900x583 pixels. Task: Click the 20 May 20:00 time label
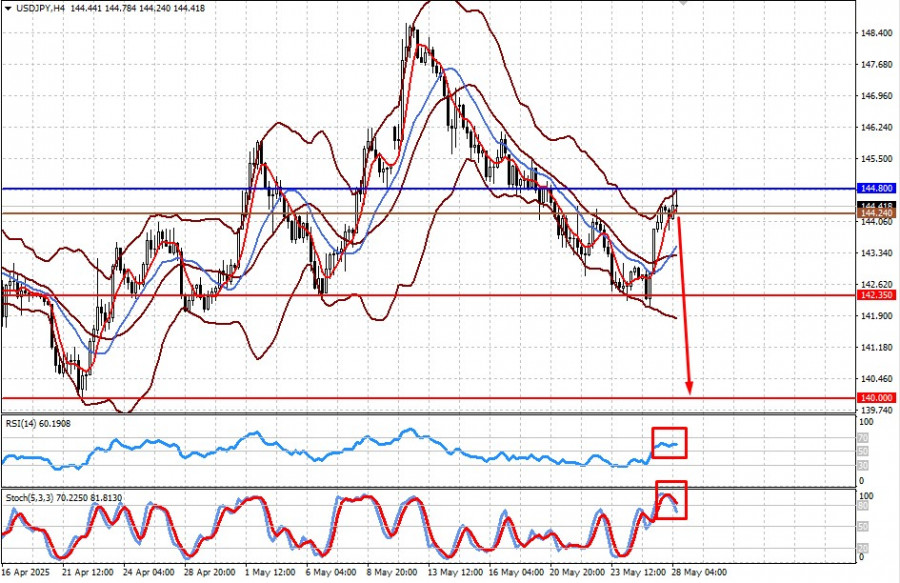(577, 573)
